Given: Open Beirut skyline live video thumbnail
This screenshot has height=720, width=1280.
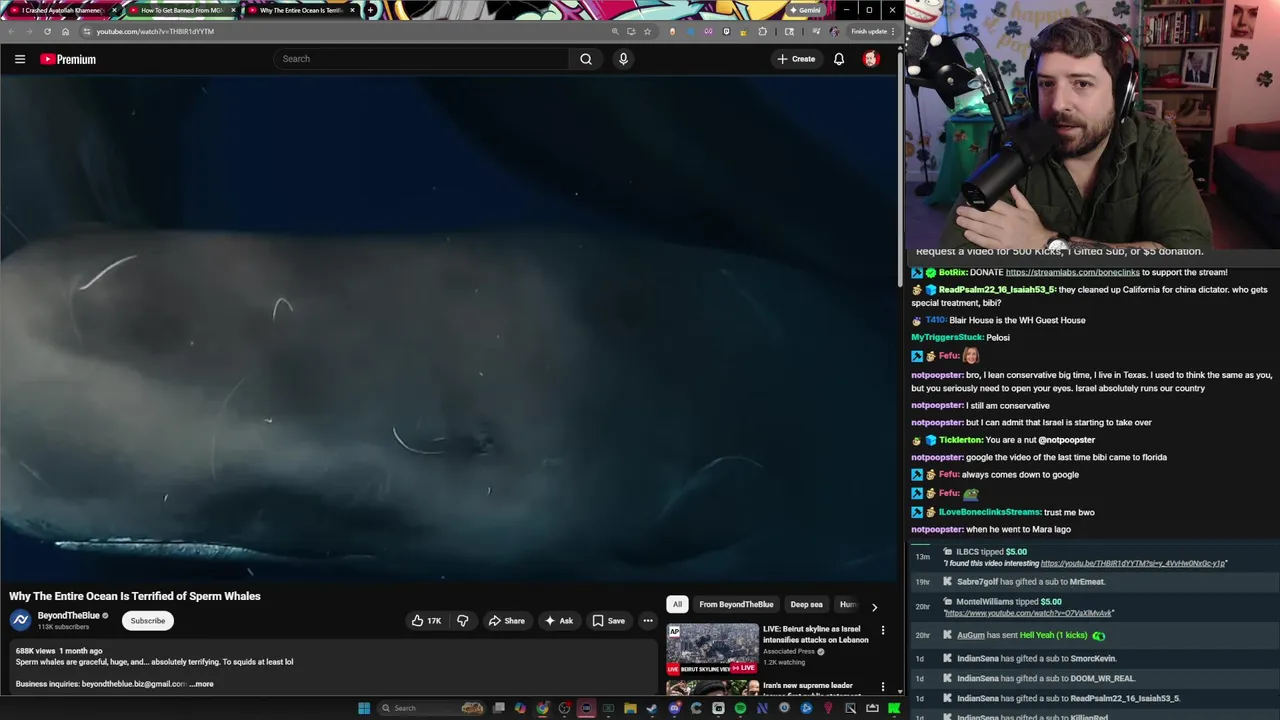Looking at the screenshot, I should 713,648.
